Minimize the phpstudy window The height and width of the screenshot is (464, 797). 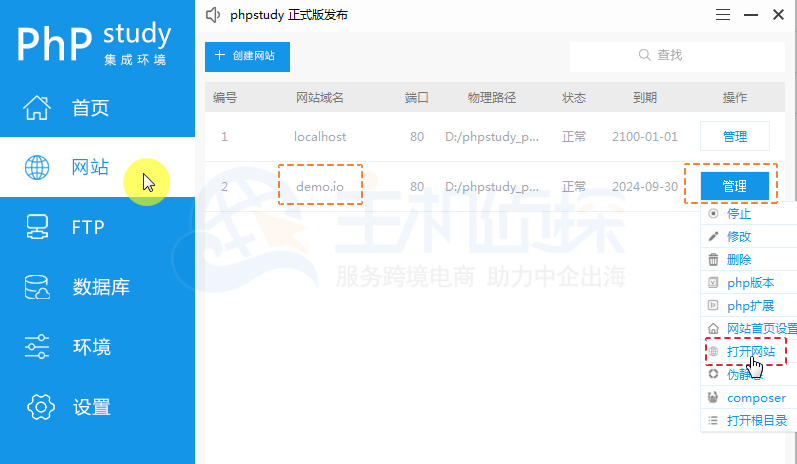click(x=751, y=15)
